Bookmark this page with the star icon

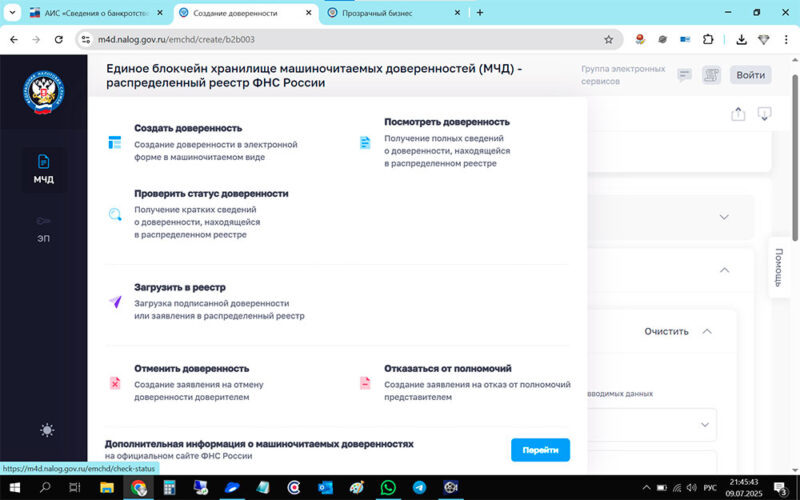(608, 39)
